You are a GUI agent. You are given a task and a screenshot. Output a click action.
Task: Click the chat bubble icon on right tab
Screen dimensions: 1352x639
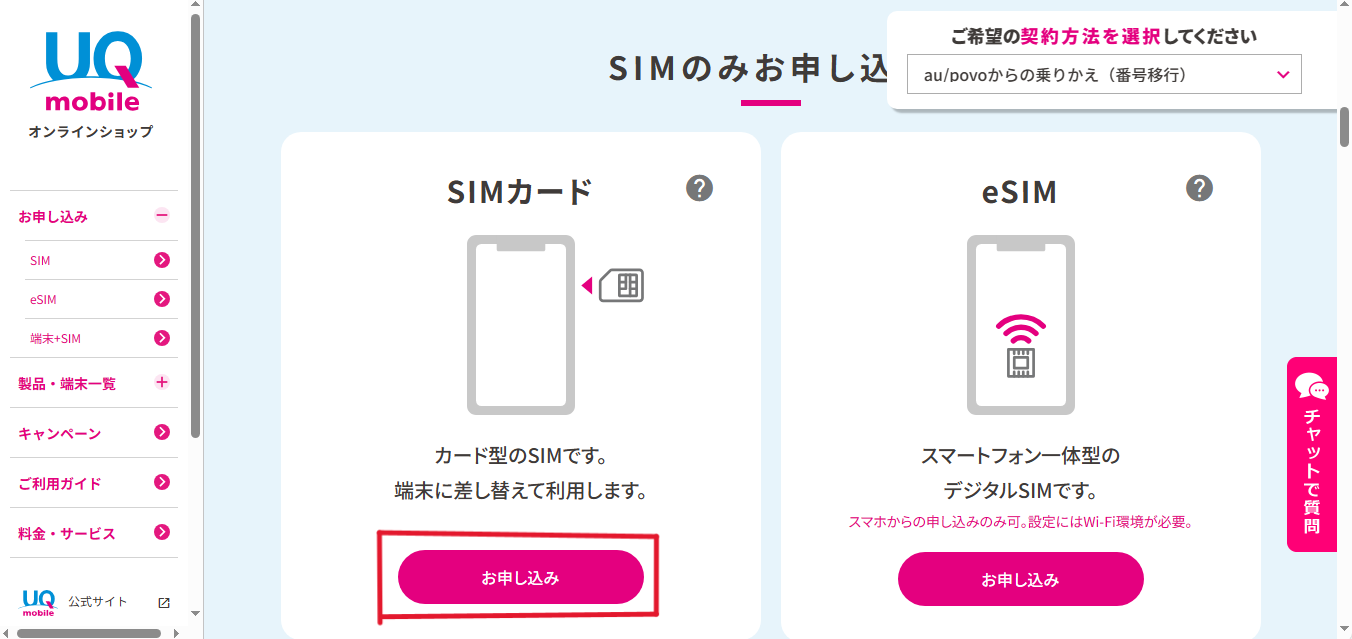(x=1311, y=386)
